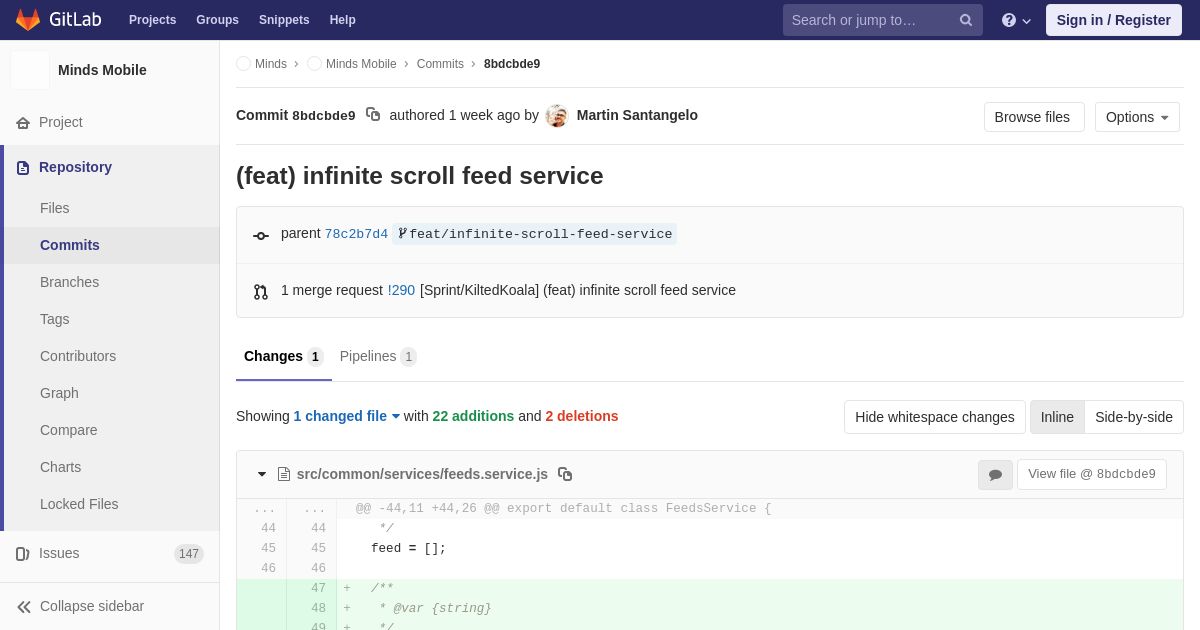Image resolution: width=1200 pixels, height=630 pixels.
Task: Click the Collapse sidebar chevrons icon
Action: [24, 607]
